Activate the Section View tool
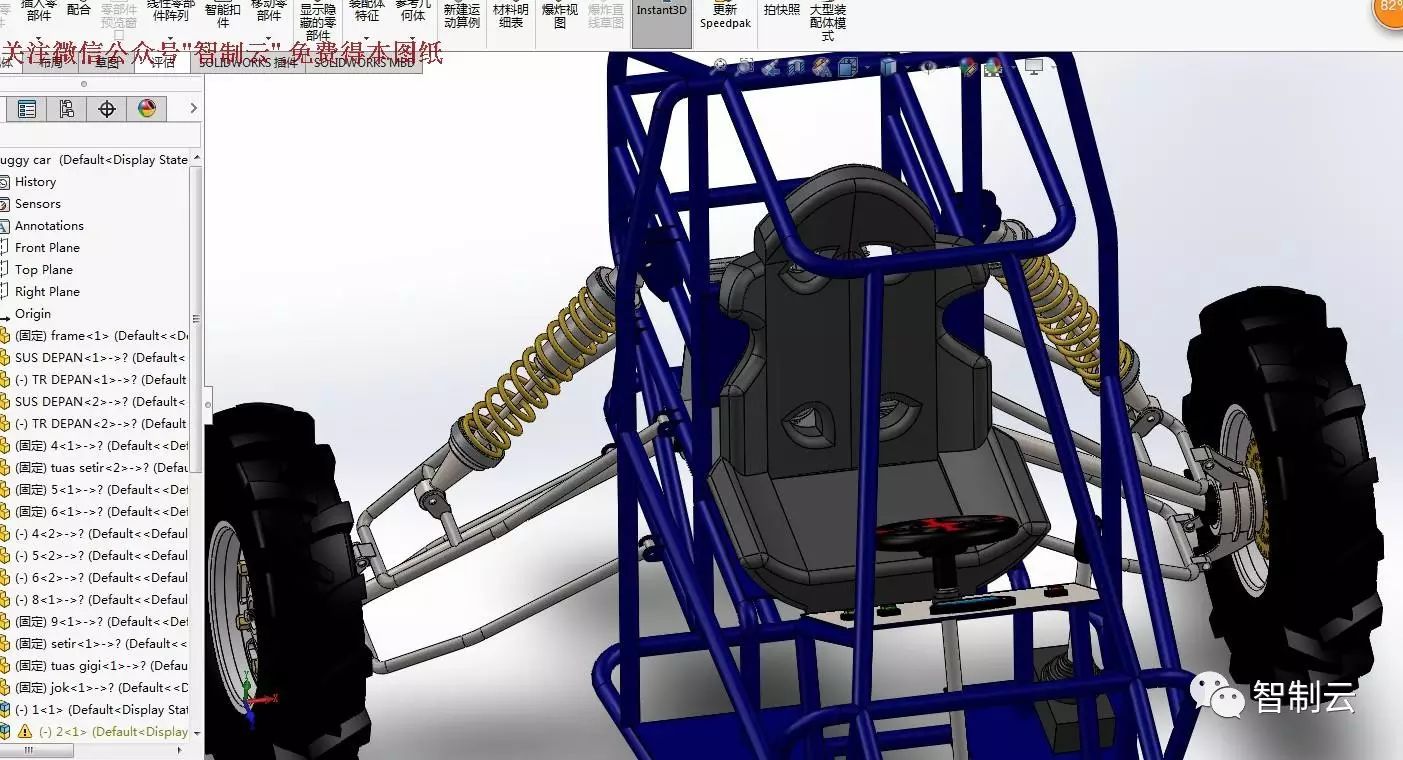Screen dimensions: 1403x760 point(796,67)
